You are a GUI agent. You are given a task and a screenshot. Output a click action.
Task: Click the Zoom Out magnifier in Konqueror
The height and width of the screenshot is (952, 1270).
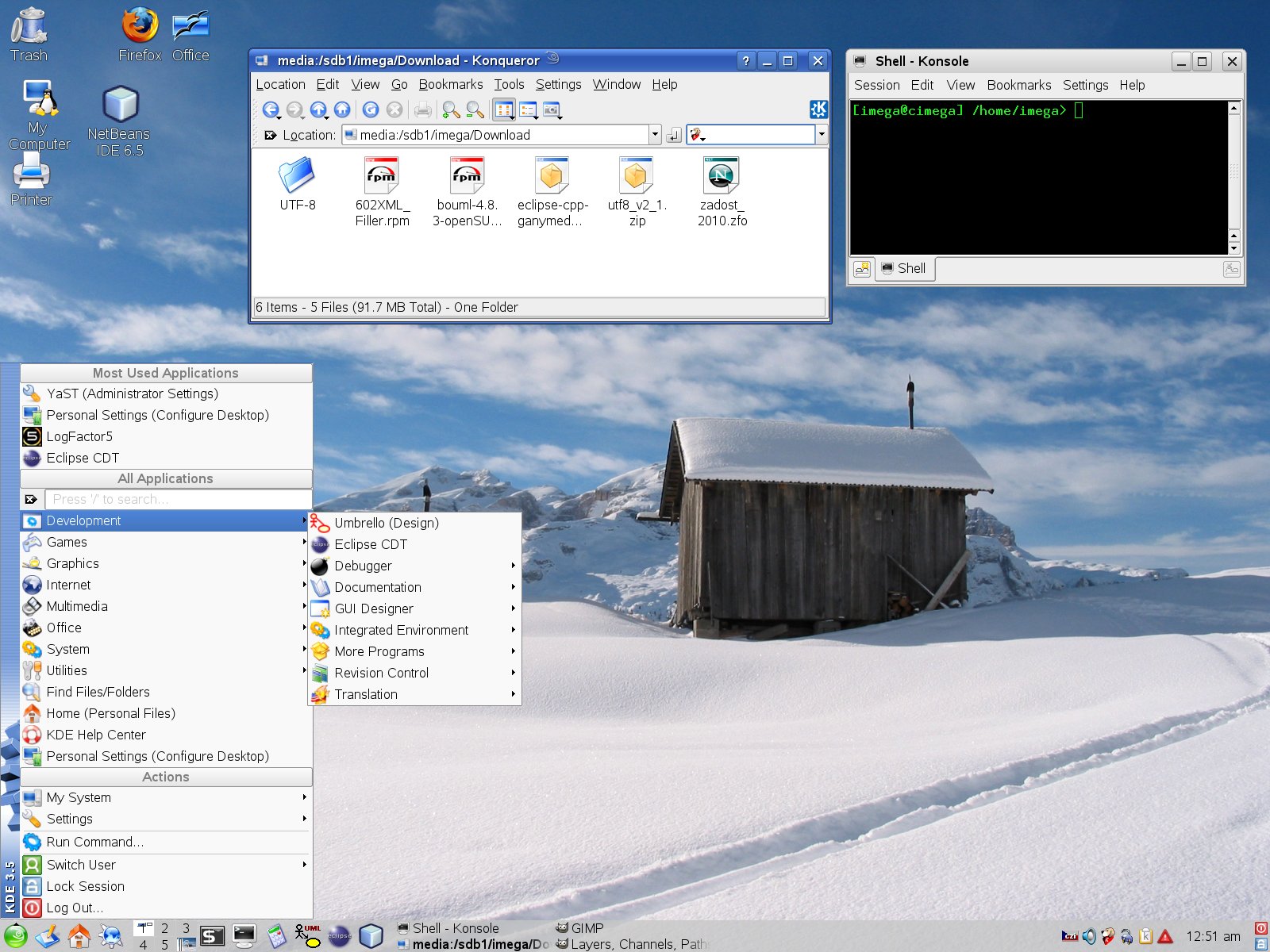click(475, 110)
